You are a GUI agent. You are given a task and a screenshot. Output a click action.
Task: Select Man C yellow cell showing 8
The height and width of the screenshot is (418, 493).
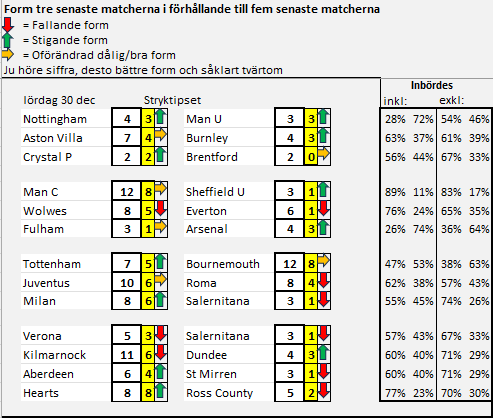(x=148, y=192)
